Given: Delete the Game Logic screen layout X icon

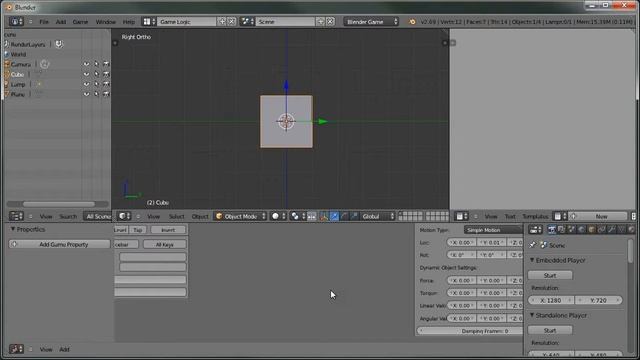Looking at the screenshot, I should tap(231, 22).
